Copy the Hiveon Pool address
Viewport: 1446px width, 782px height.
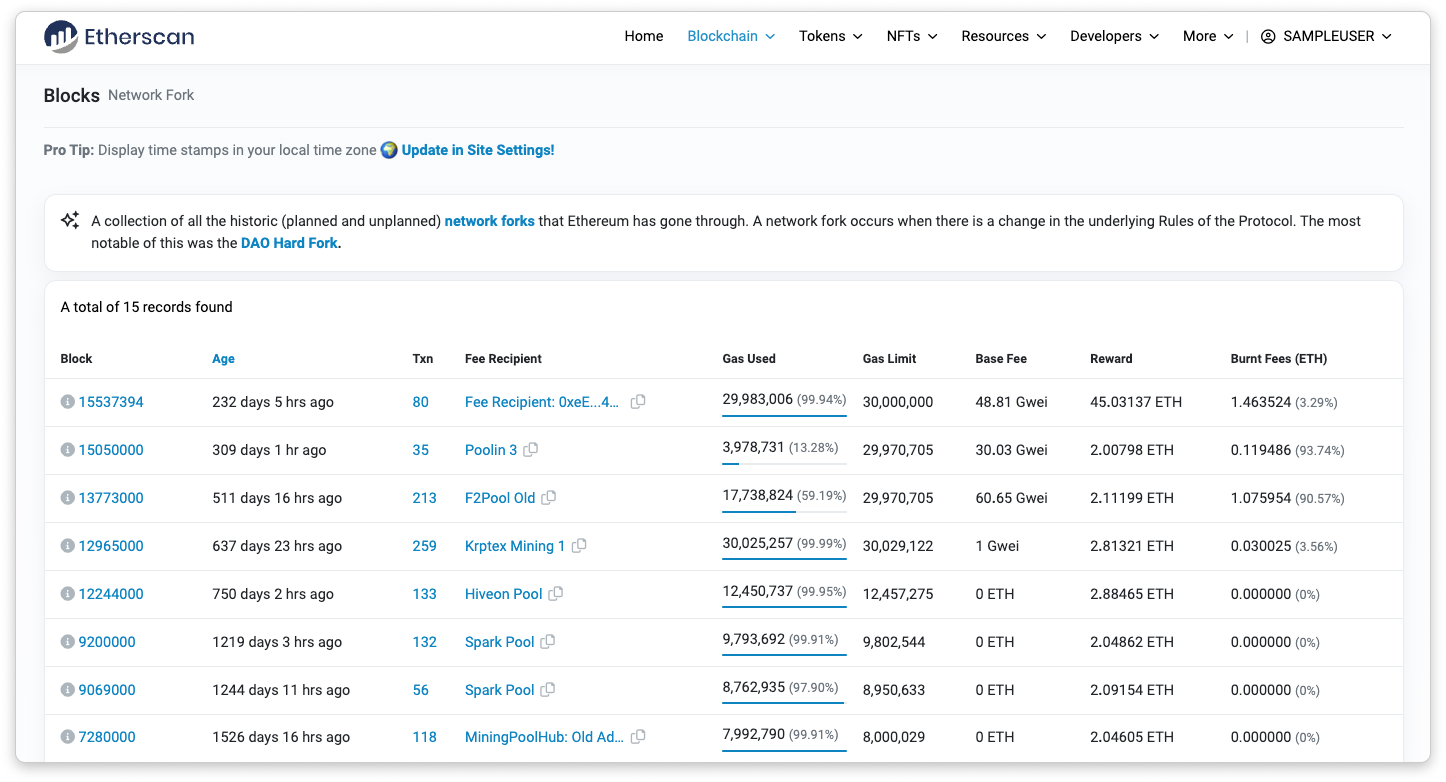click(x=556, y=594)
